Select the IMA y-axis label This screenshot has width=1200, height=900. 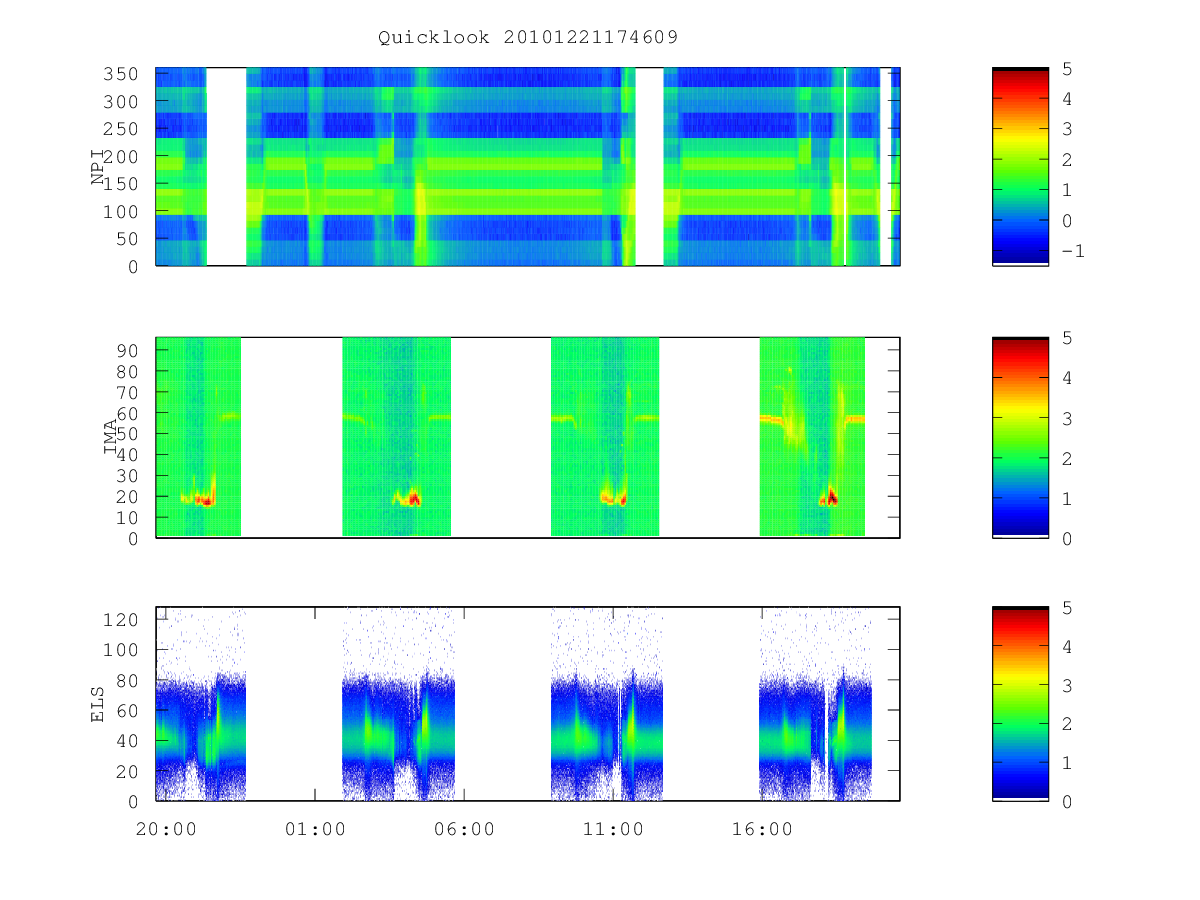click(110, 437)
